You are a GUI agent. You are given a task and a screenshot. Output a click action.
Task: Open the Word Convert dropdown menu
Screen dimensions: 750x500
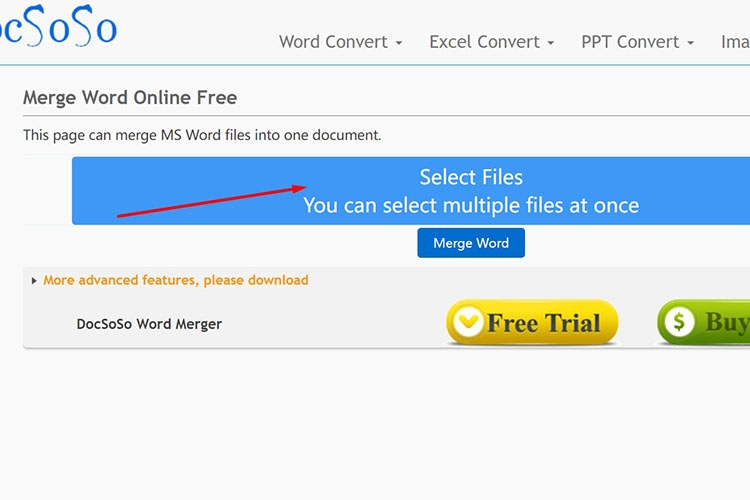click(x=341, y=42)
